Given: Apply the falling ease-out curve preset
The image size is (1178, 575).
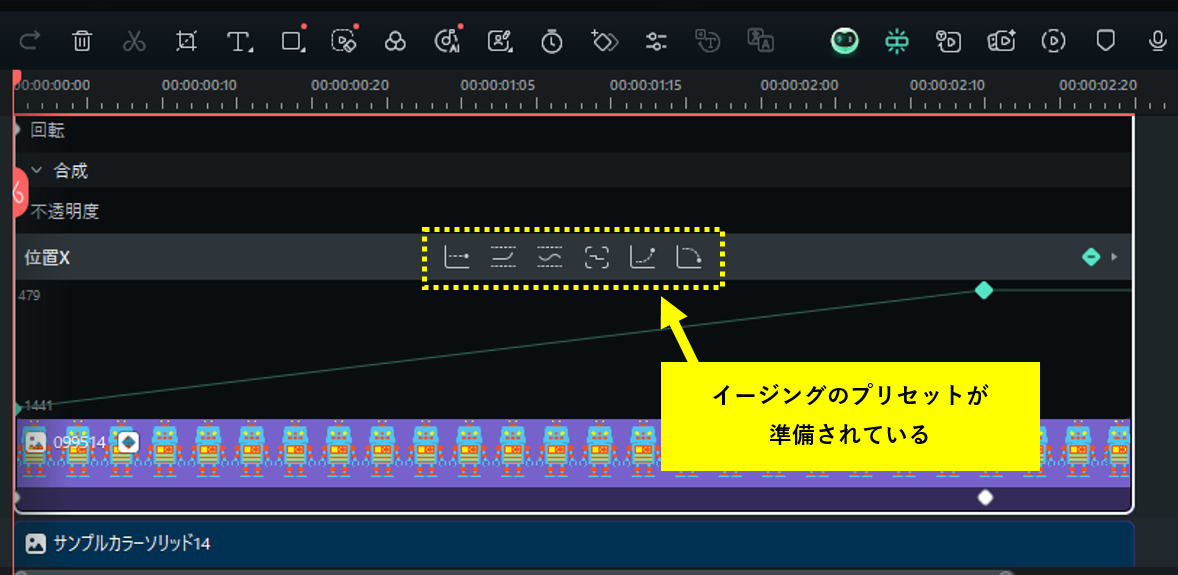Looking at the screenshot, I should click(x=689, y=257).
